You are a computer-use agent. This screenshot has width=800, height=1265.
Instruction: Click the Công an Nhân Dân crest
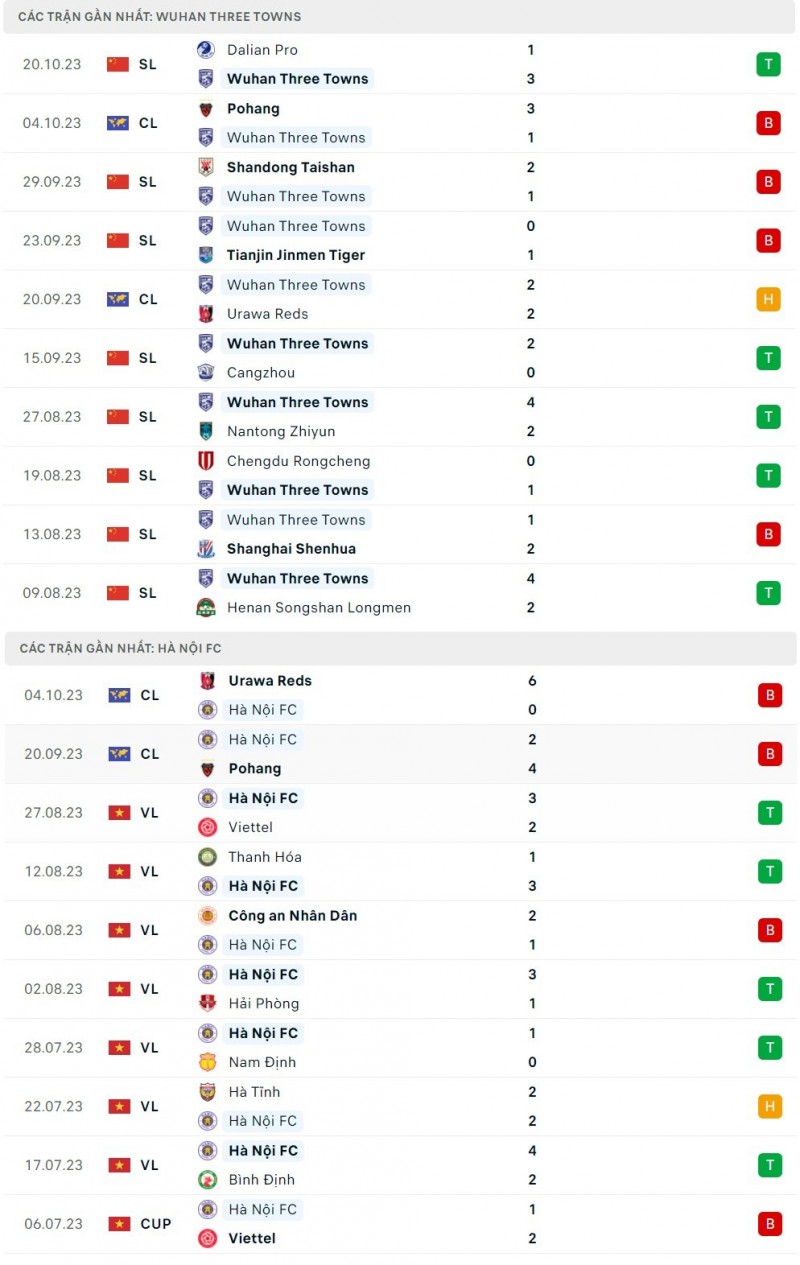(x=207, y=915)
